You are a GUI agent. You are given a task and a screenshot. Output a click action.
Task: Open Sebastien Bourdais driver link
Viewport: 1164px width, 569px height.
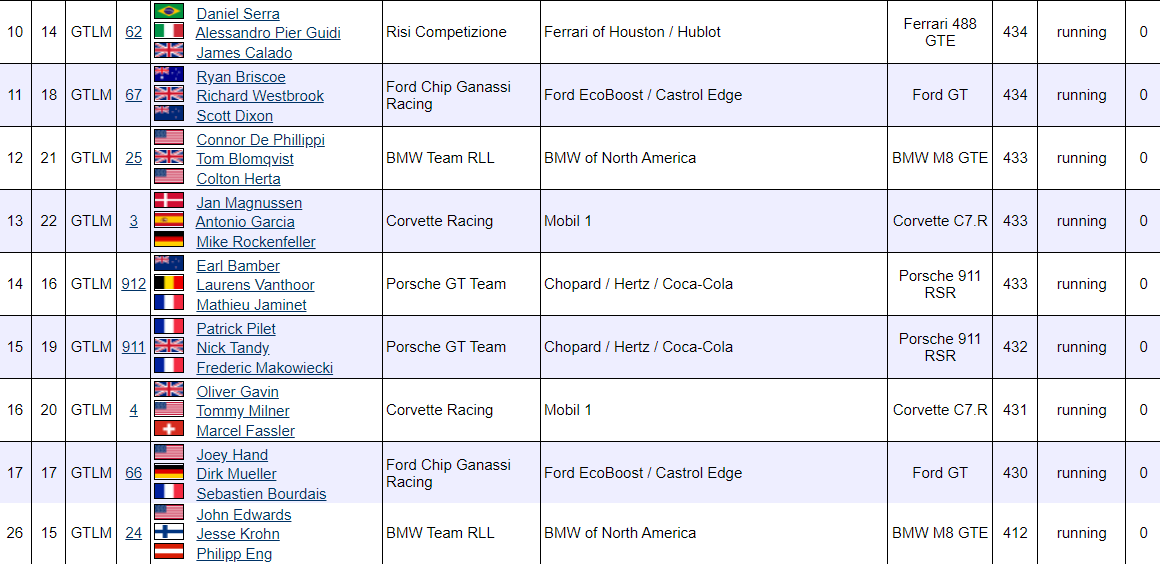pyautogui.click(x=261, y=493)
